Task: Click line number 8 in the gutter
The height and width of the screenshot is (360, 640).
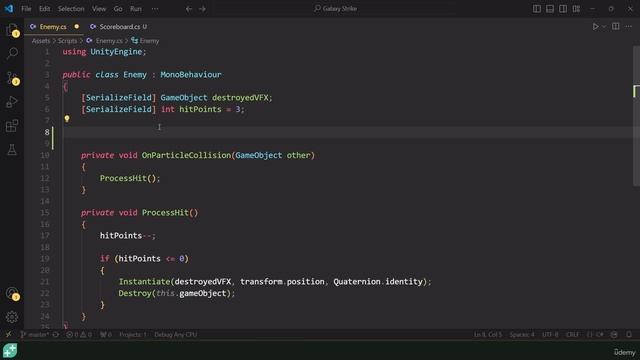Action: [x=47, y=132]
